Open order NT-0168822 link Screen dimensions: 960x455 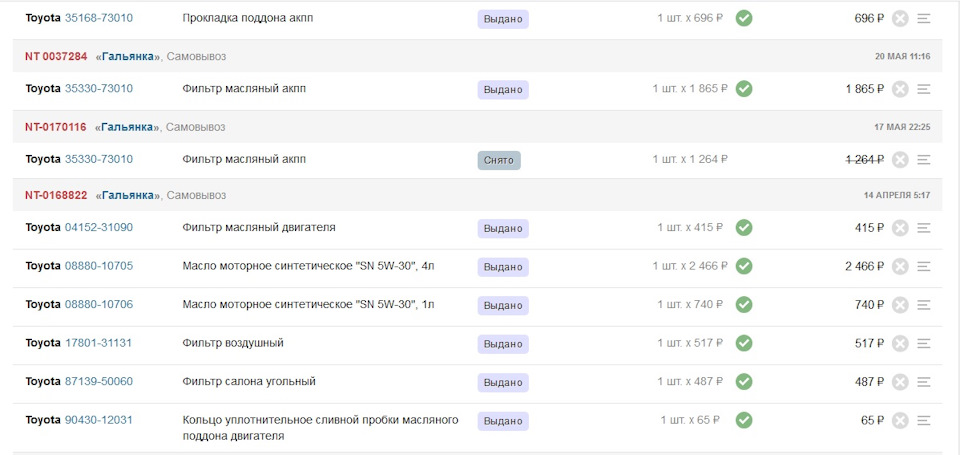pos(56,195)
